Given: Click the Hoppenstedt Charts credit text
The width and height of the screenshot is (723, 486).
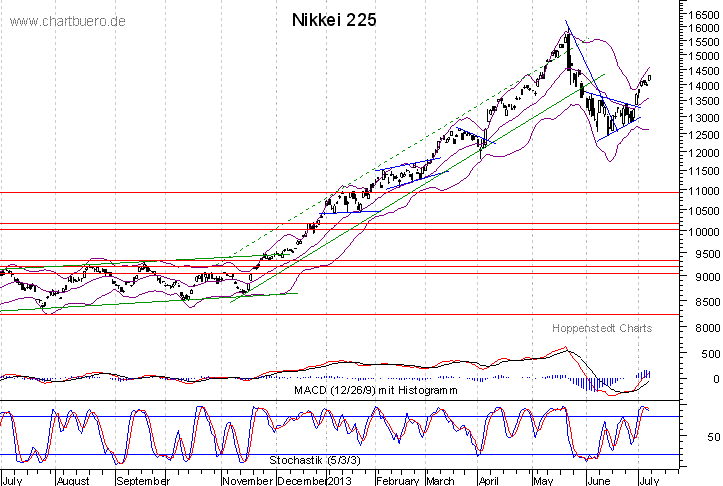Looking at the screenshot, I should pyautogui.click(x=601, y=328).
